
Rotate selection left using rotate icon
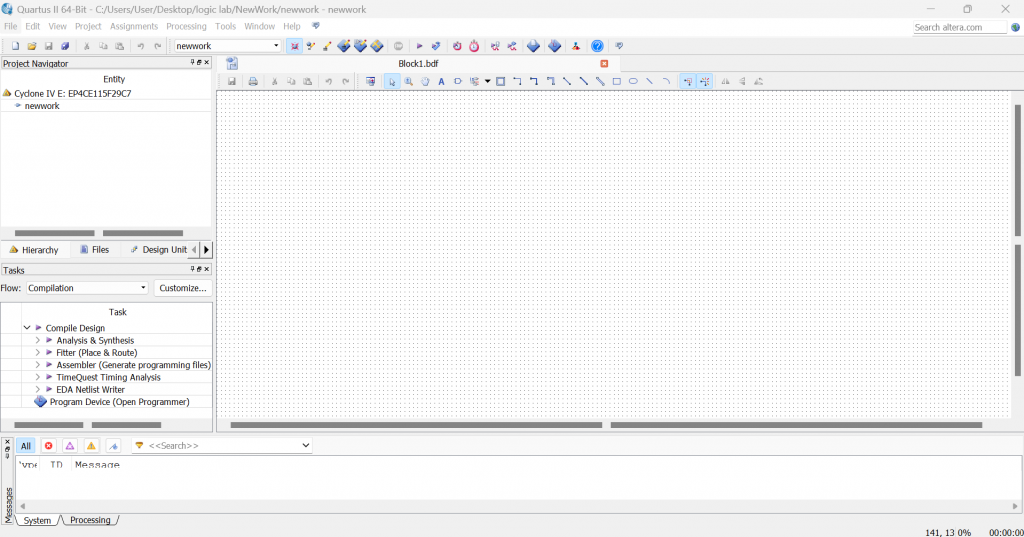click(x=758, y=82)
